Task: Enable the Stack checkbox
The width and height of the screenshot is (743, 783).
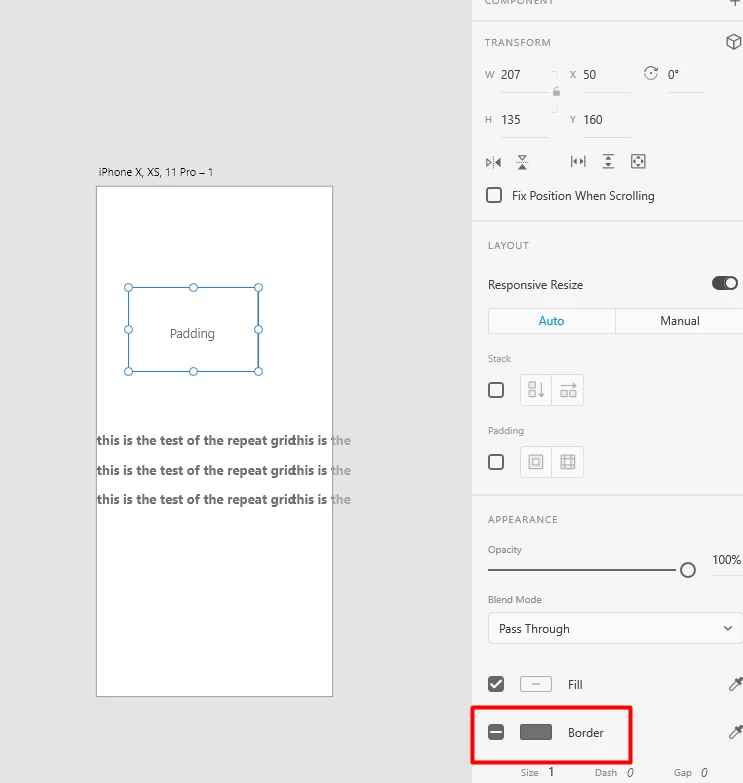Action: click(496, 390)
